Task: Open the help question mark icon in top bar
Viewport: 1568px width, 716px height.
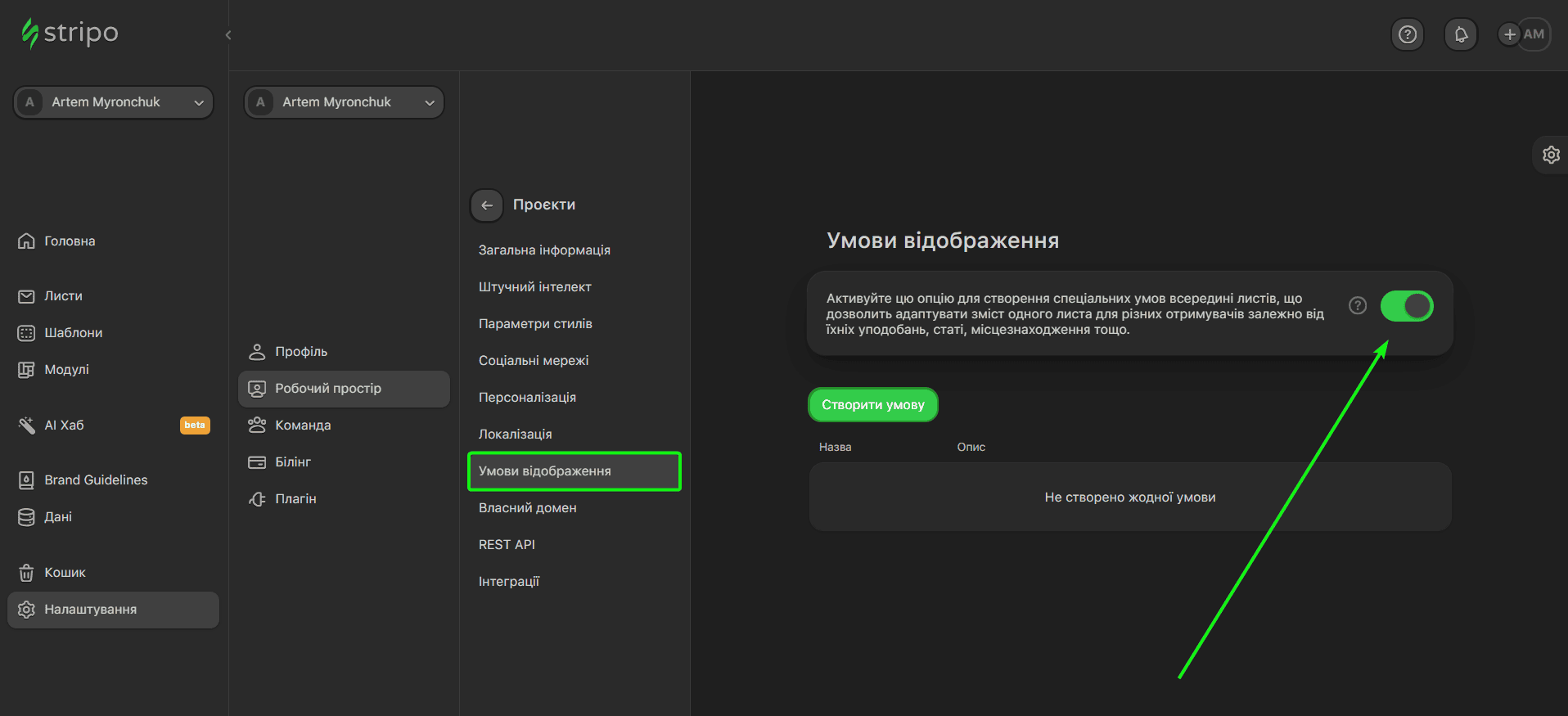Action: pos(1408,34)
